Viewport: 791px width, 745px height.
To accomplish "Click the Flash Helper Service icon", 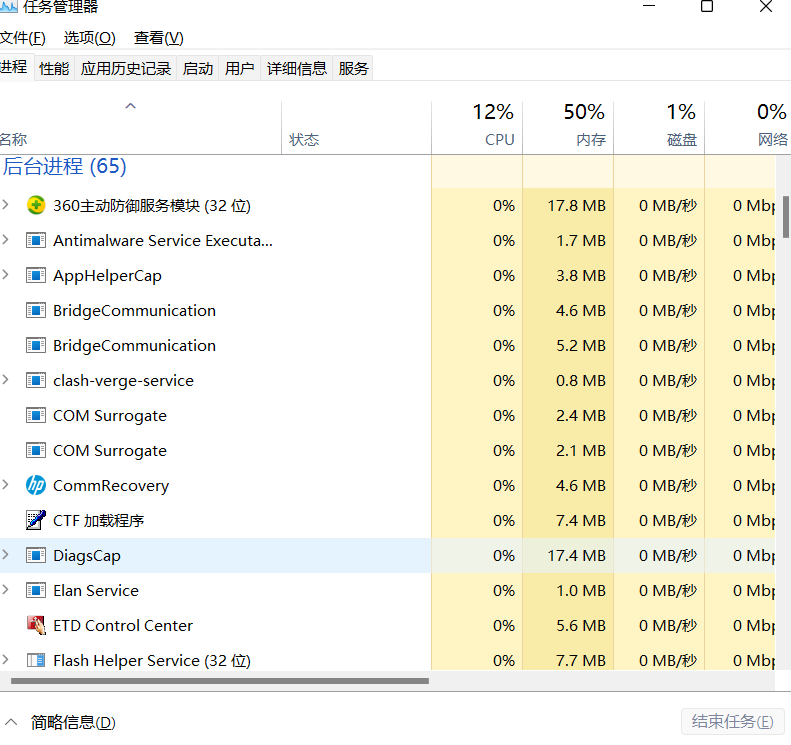I will pyautogui.click(x=36, y=660).
